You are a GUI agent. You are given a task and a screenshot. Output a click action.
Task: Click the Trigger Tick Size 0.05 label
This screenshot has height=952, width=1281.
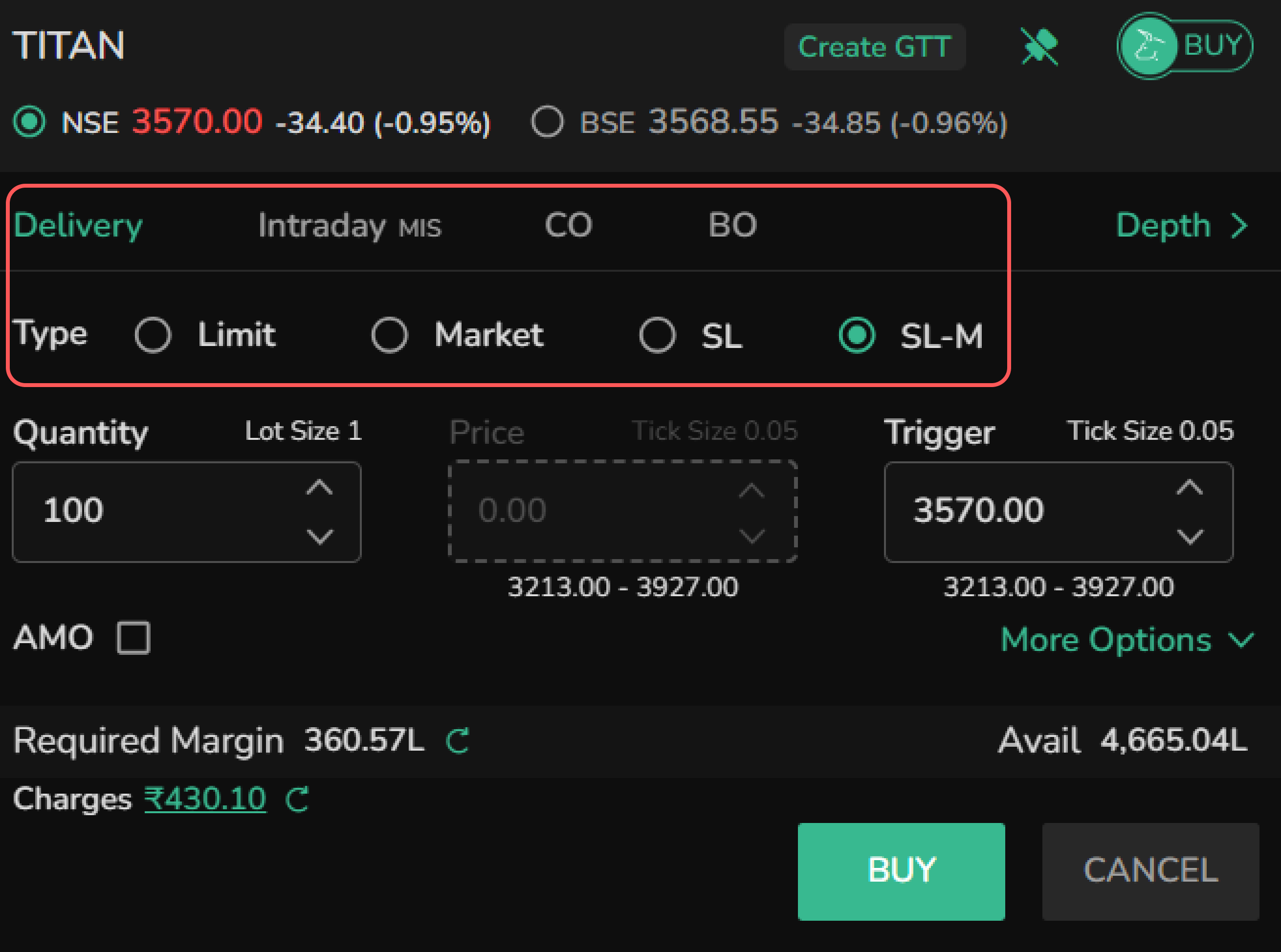pyautogui.click(x=1150, y=431)
